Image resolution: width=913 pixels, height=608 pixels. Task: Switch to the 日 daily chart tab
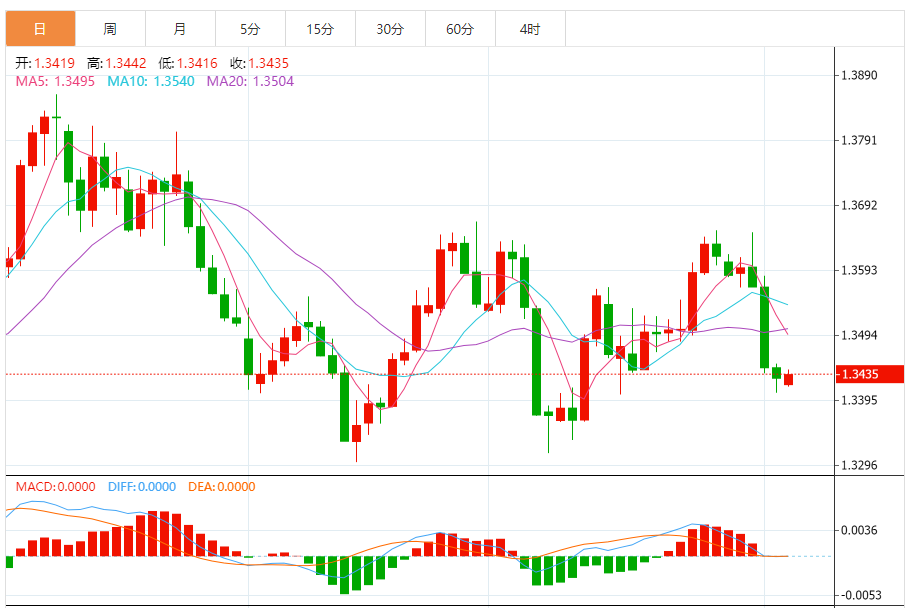click(40, 29)
